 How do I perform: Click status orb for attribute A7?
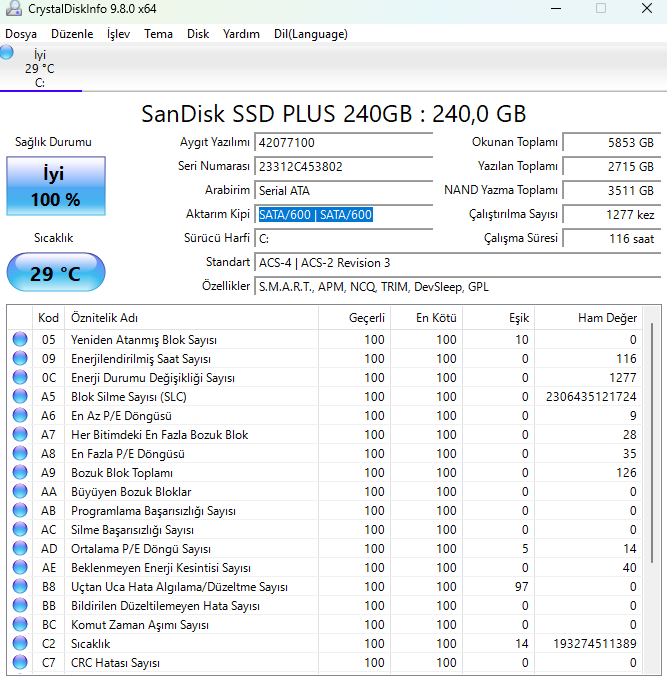coord(20,434)
